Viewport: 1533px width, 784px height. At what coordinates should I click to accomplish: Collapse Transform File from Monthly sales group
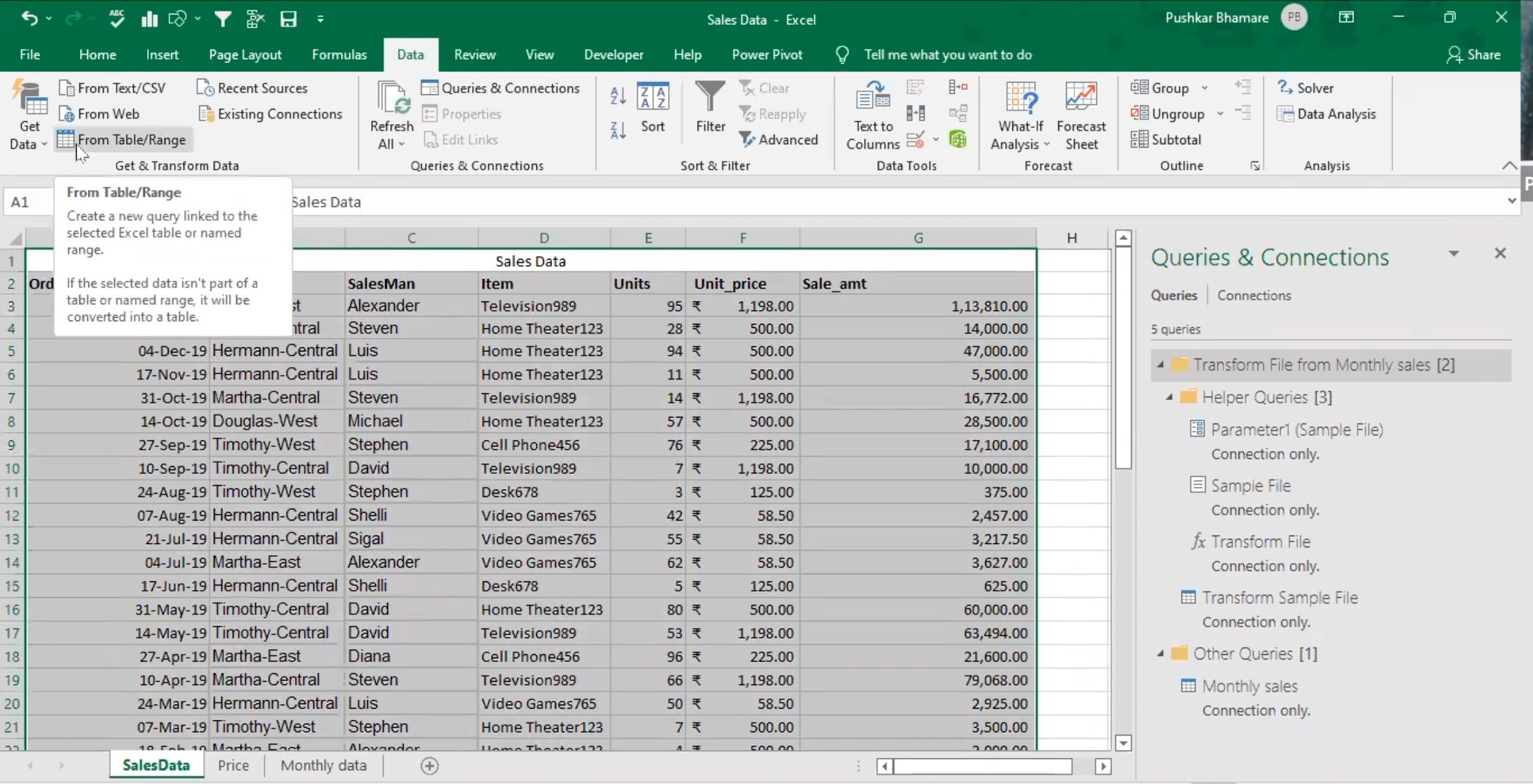pos(1160,365)
